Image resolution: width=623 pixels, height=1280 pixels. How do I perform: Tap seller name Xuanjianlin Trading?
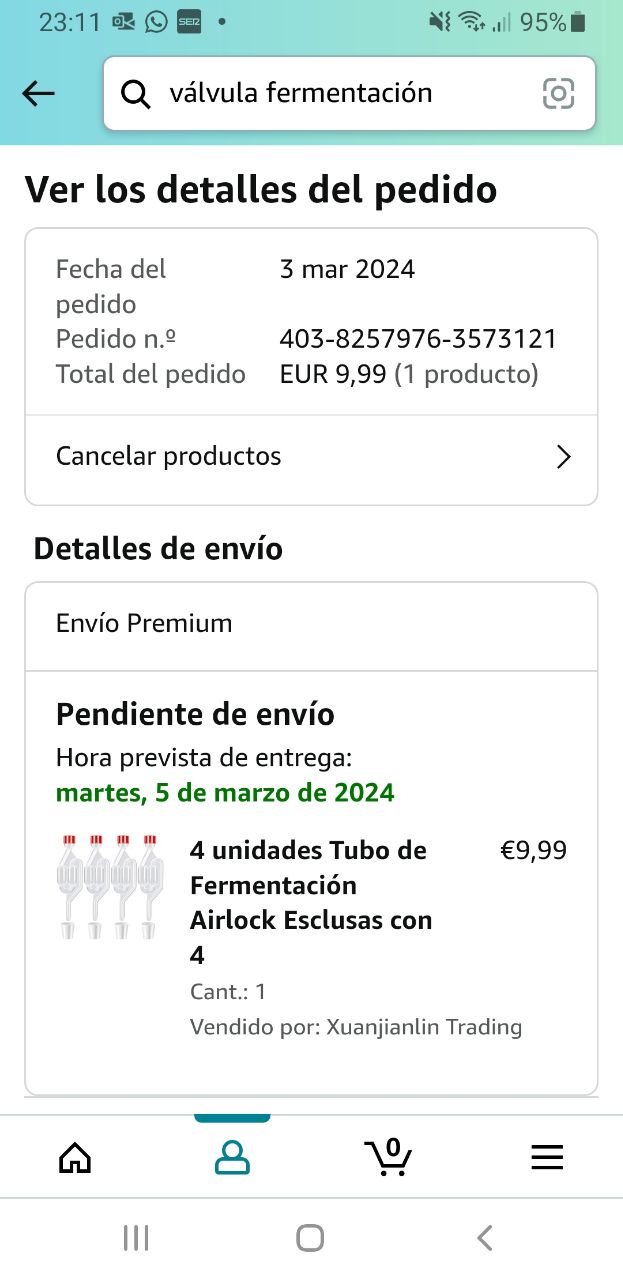point(424,1027)
